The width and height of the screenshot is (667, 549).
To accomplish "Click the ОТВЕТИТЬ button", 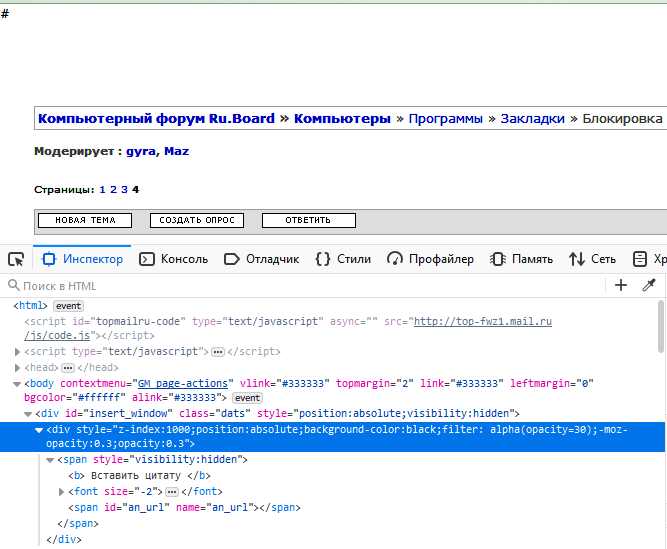I will click(x=309, y=220).
